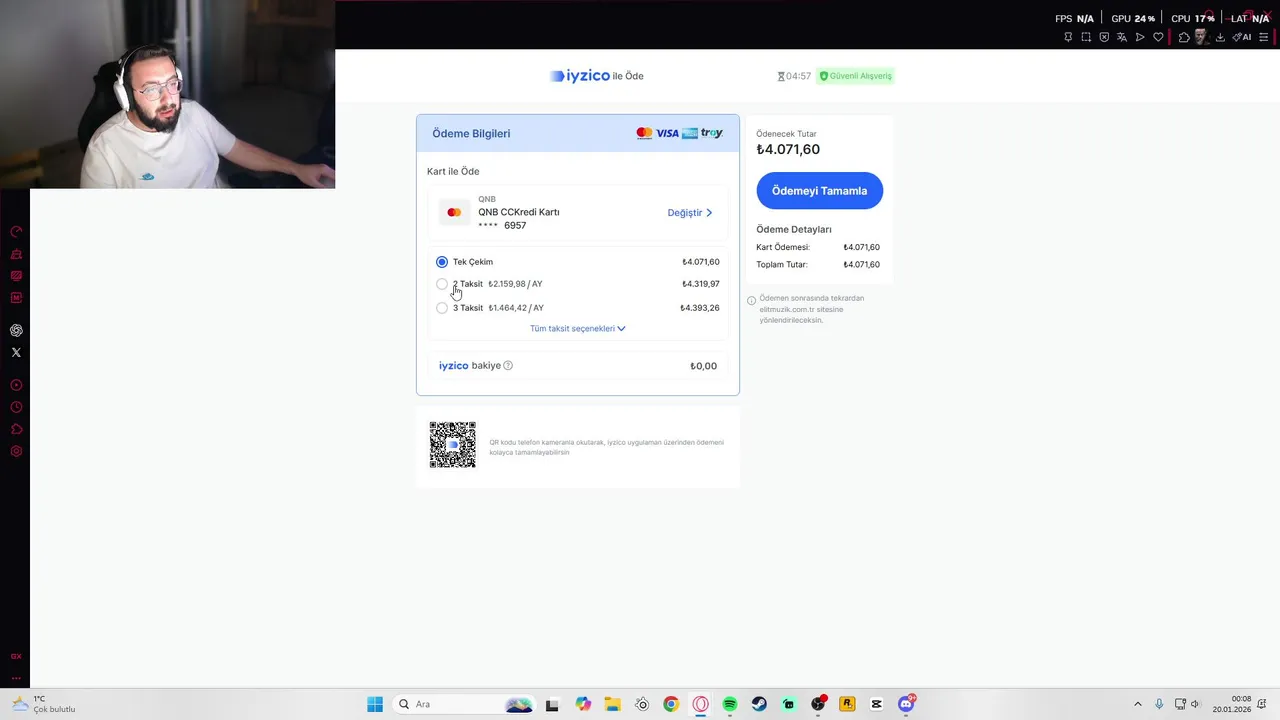Click the iyzico bakiye ₺0,00 amount
This screenshot has height=720, width=1280.
pos(703,366)
